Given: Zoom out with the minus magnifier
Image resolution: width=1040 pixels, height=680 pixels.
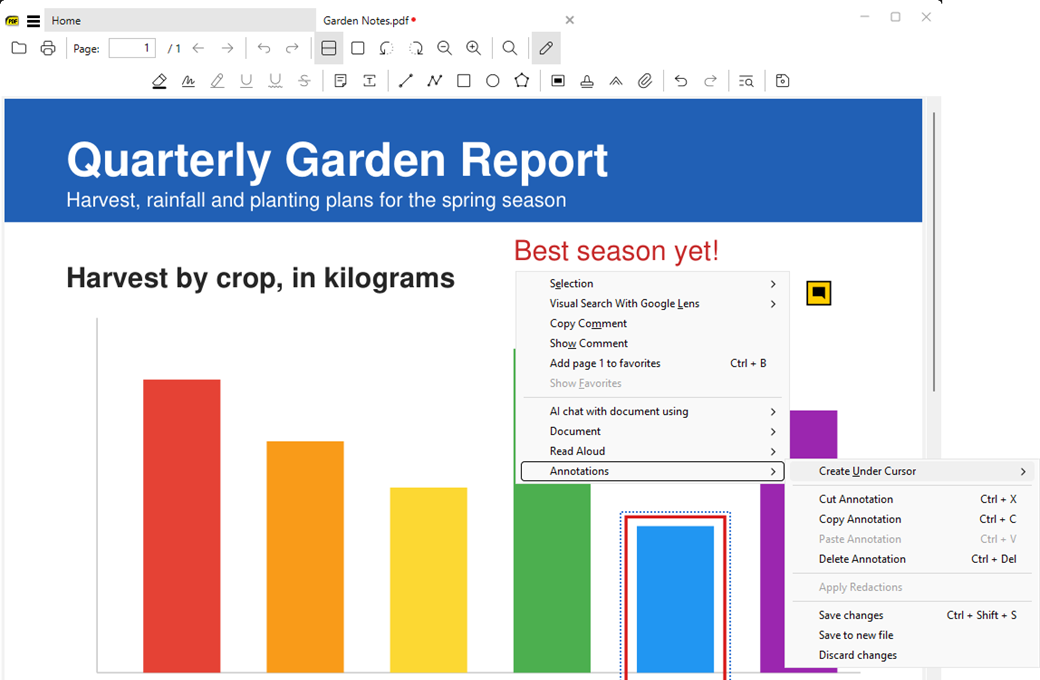Looking at the screenshot, I should pyautogui.click(x=444, y=48).
